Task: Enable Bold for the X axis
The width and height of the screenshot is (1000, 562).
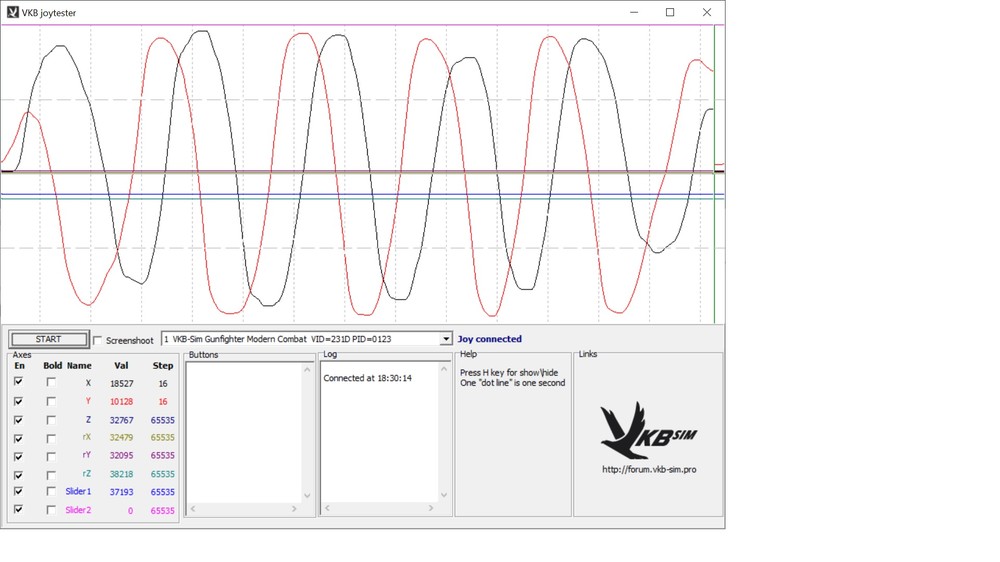Action: coord(51,381)
